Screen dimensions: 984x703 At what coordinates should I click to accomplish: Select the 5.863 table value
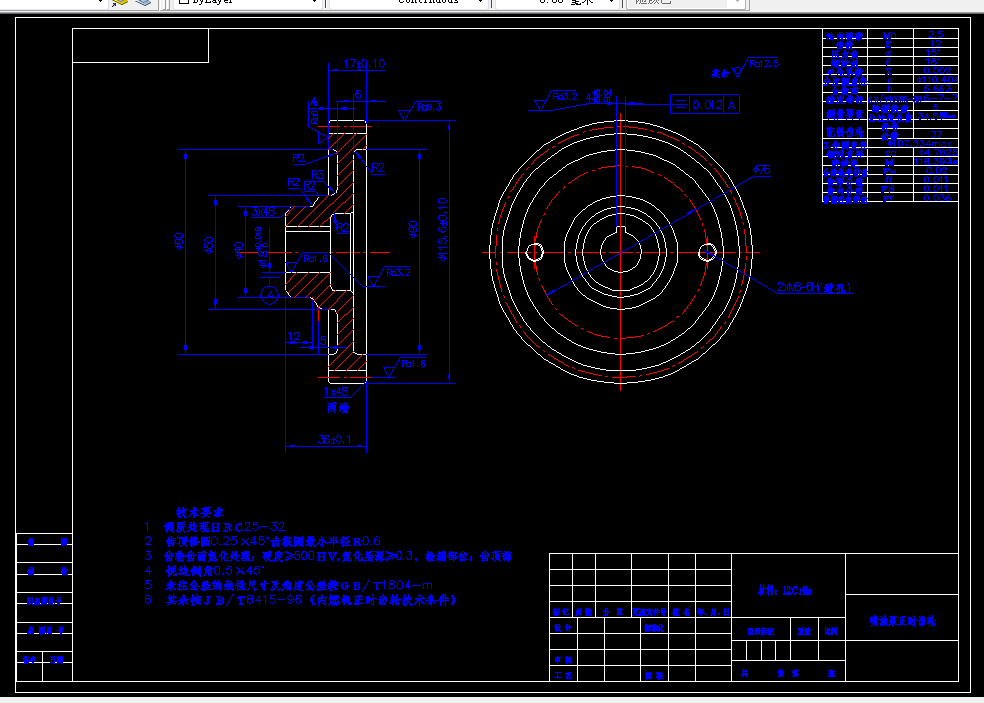(936, 89)
